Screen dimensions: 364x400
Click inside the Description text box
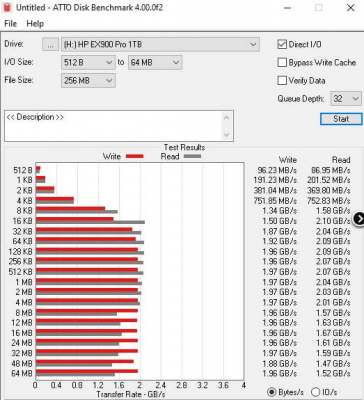(113, 126)
